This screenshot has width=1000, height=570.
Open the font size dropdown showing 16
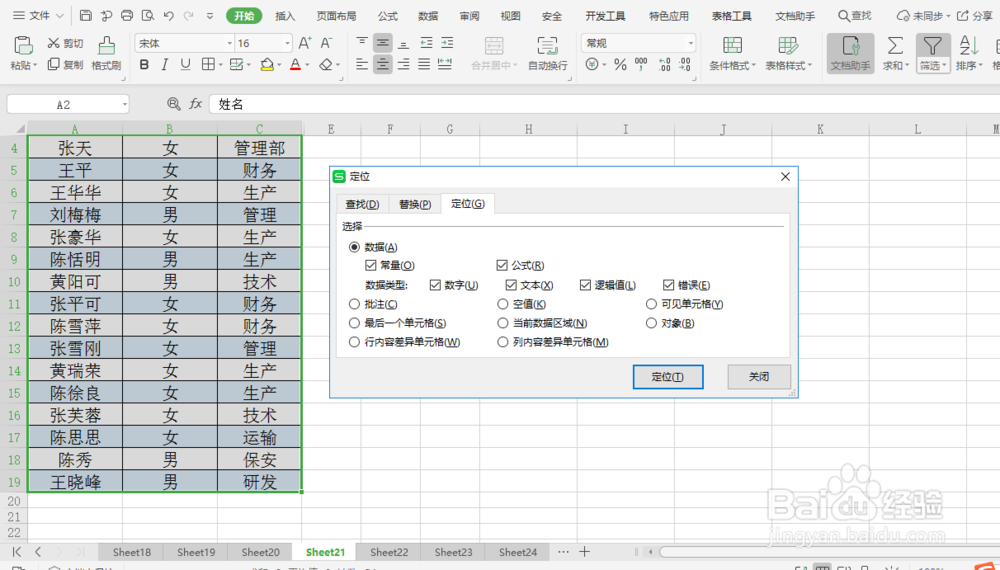287,43
